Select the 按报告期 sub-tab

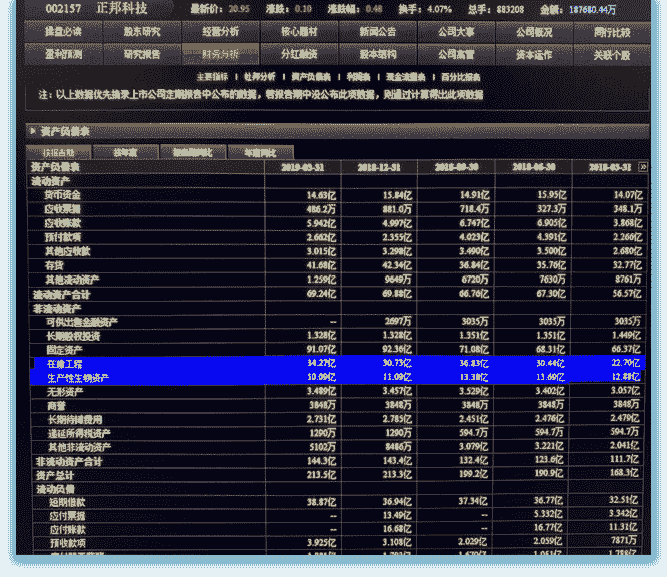point(57,153)
